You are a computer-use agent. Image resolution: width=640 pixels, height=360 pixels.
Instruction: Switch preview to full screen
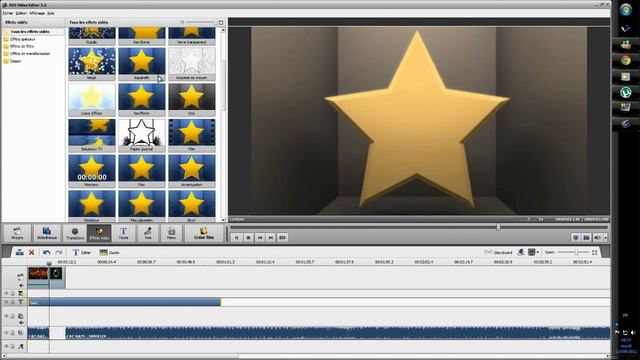tap(576, 238)
